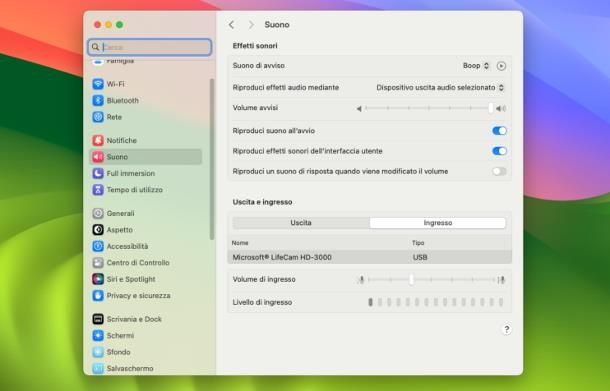Open the Bluetooth icon in sidebar
Screen dimensions: 610x391
(98, 100)
